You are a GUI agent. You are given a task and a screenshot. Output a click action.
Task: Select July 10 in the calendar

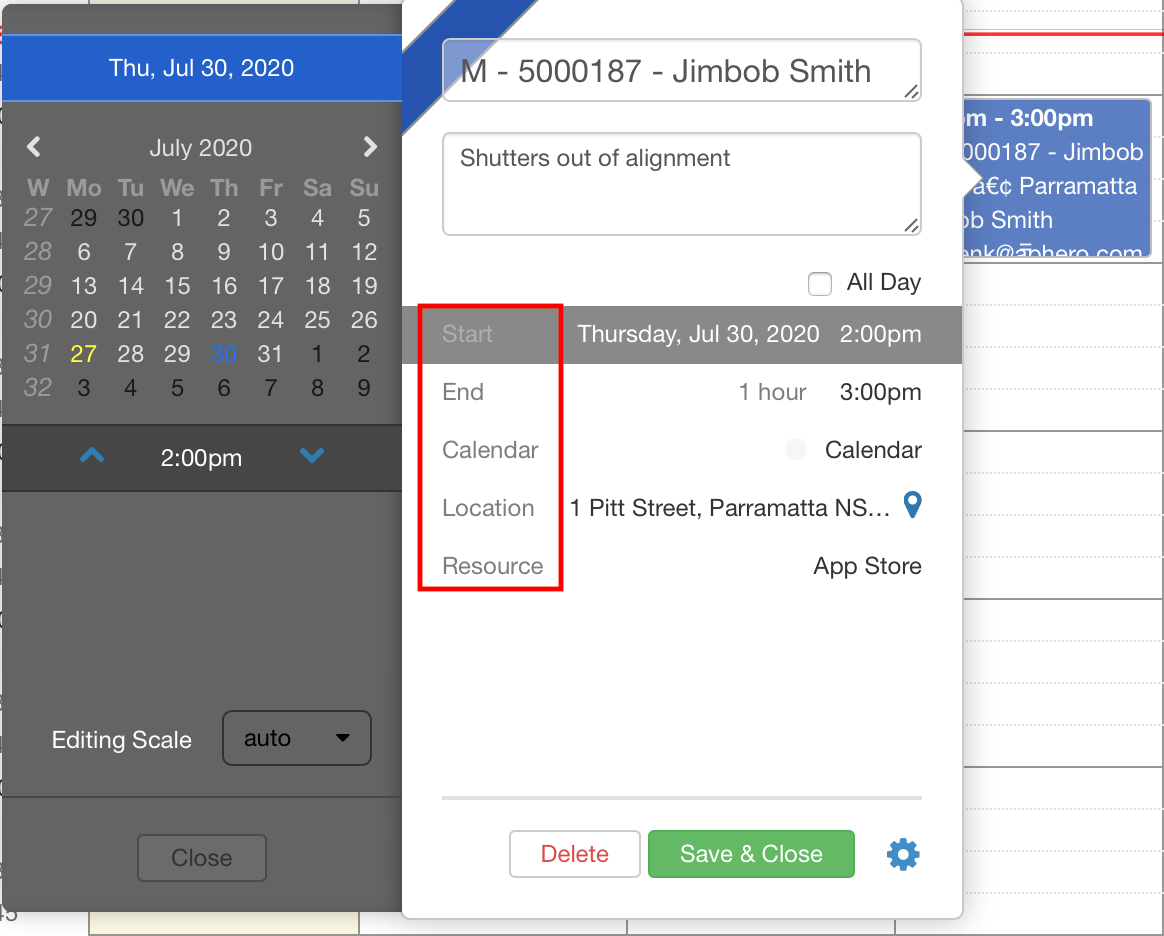point(270,252)
